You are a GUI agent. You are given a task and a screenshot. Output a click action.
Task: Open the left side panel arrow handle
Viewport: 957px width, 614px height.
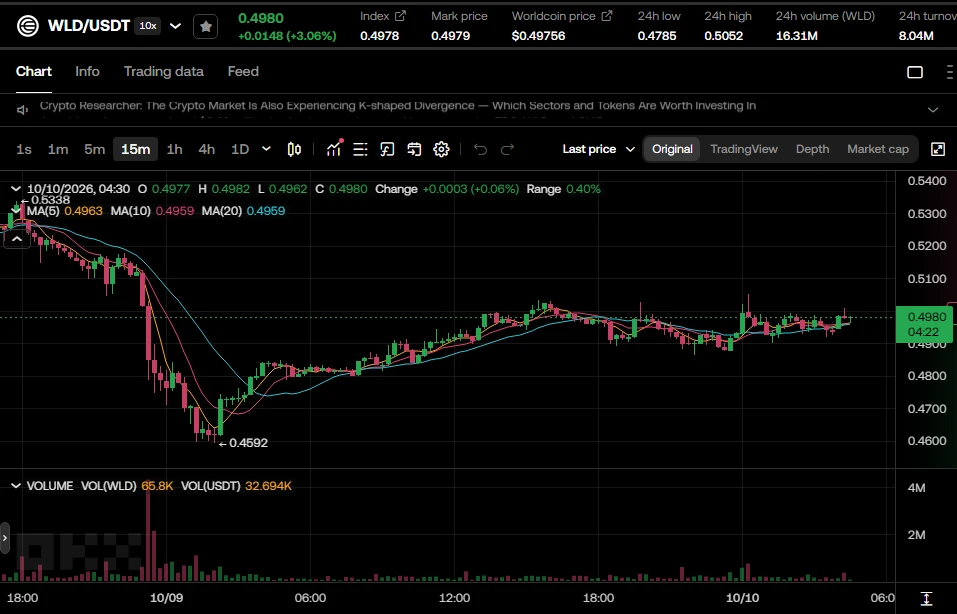click(x=5, y=538)
